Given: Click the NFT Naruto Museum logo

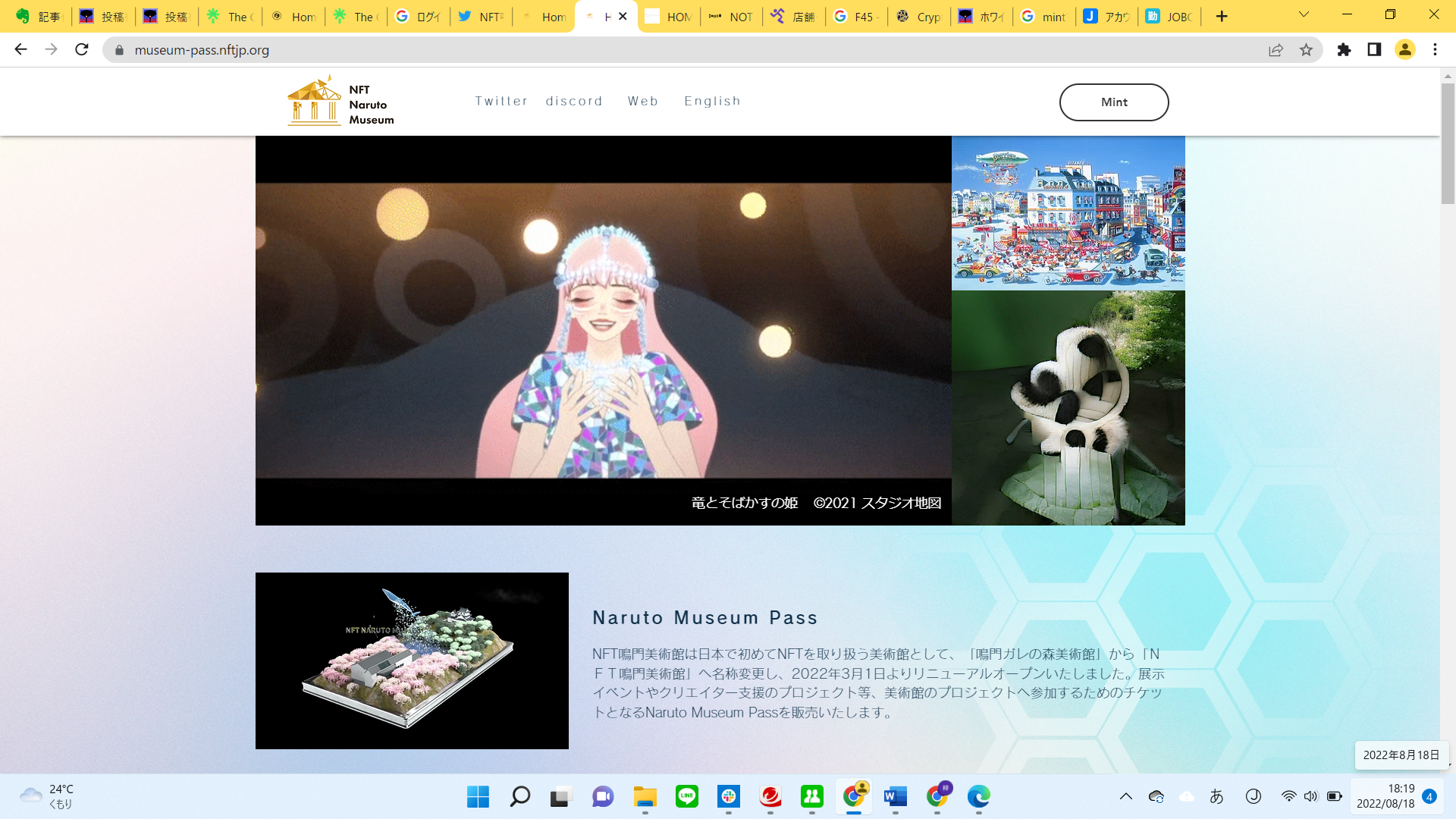Looking at the screenshot, I should coord(340,102).
